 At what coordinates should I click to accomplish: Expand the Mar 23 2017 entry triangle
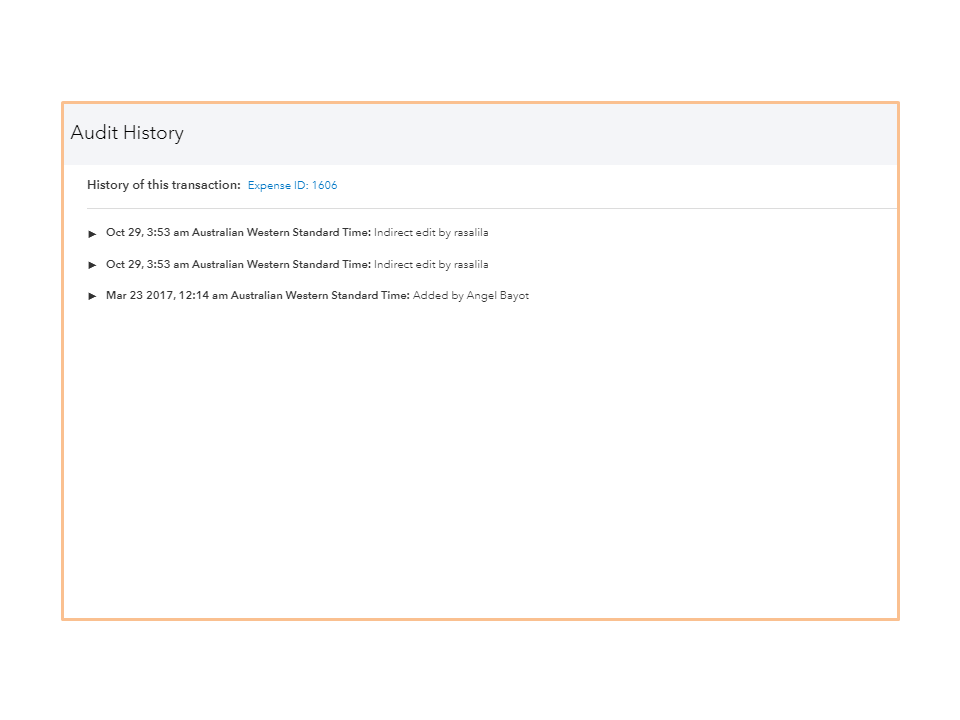click(x=93, y=296)
